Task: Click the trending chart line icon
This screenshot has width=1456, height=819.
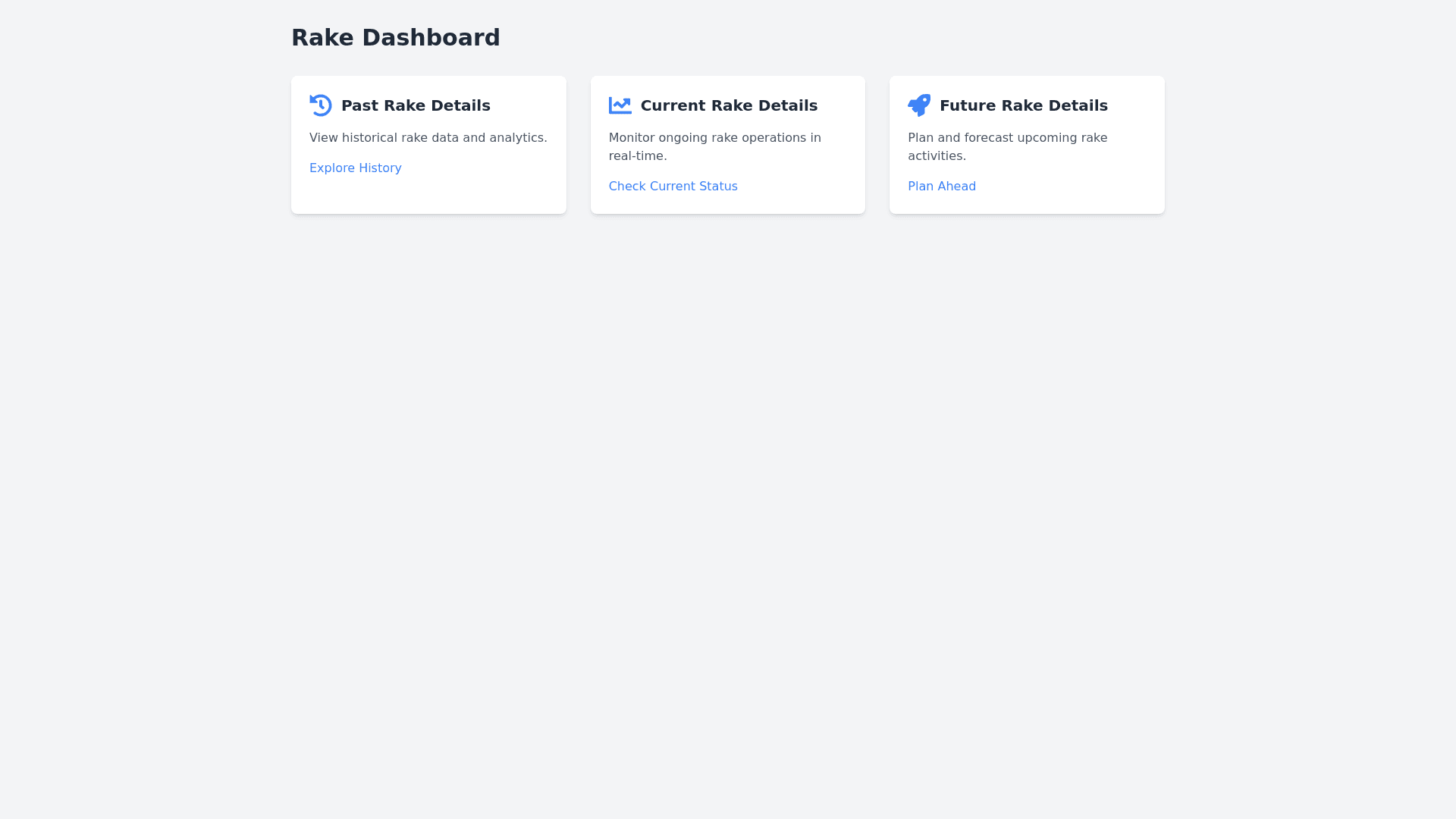Action: [x=620, y=105]
